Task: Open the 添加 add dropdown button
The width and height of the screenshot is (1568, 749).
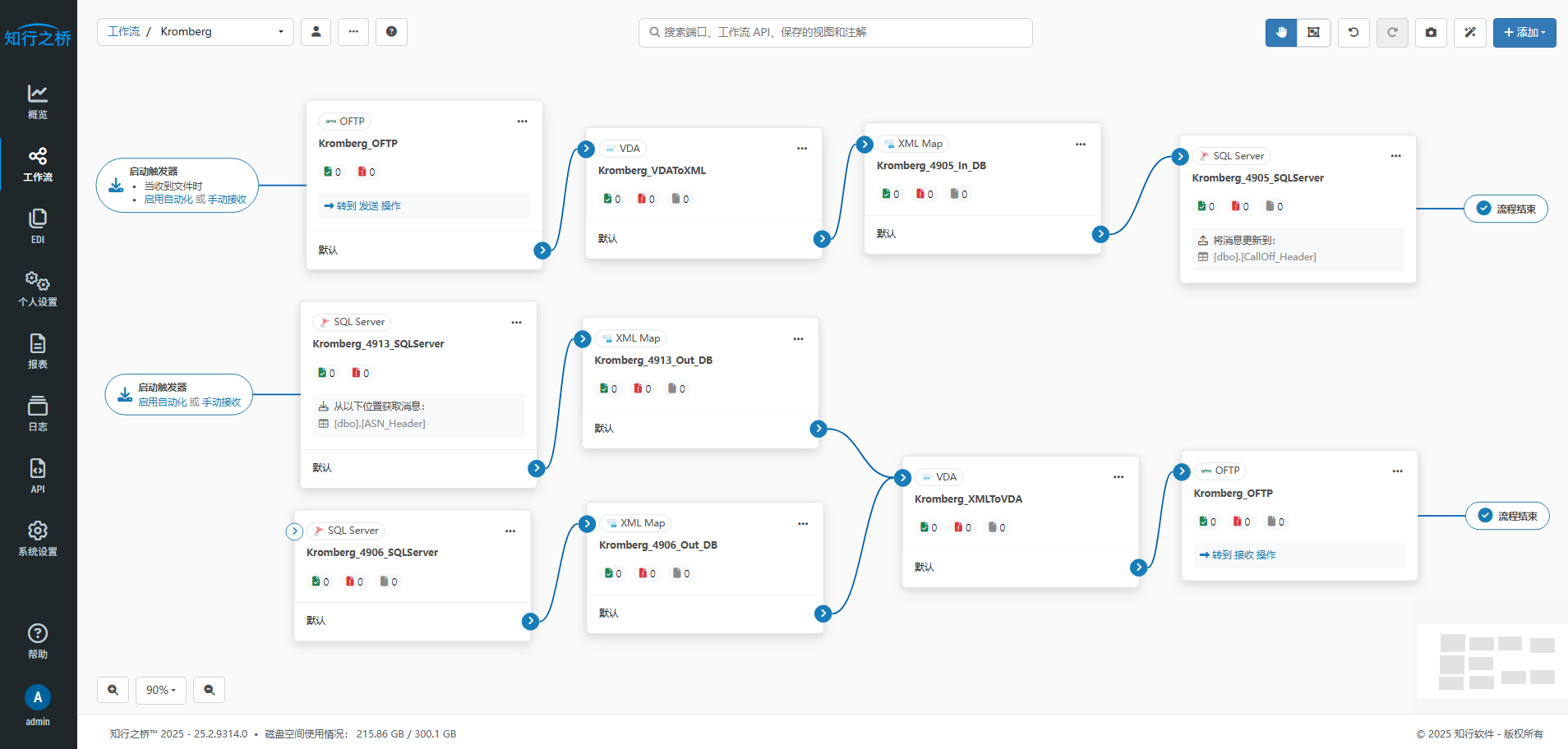Action: pyautogui.click(x=1524, y=33)
